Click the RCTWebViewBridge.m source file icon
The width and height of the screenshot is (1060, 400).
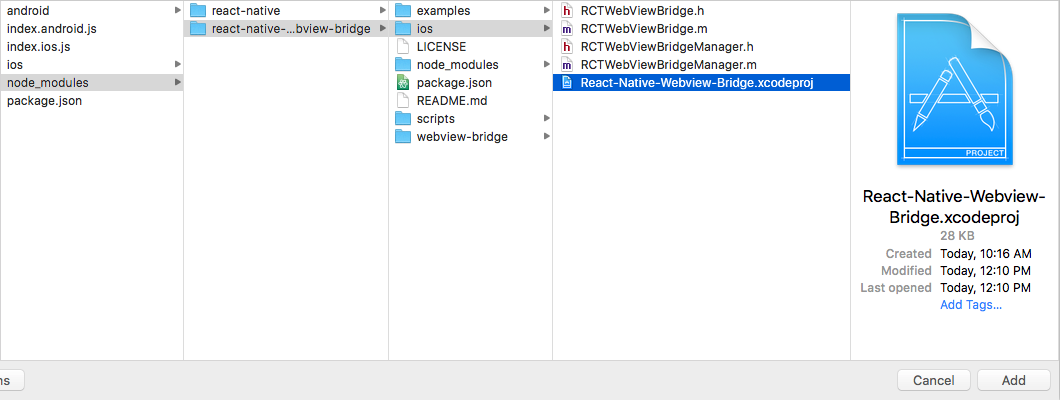[x=567, y=29]
